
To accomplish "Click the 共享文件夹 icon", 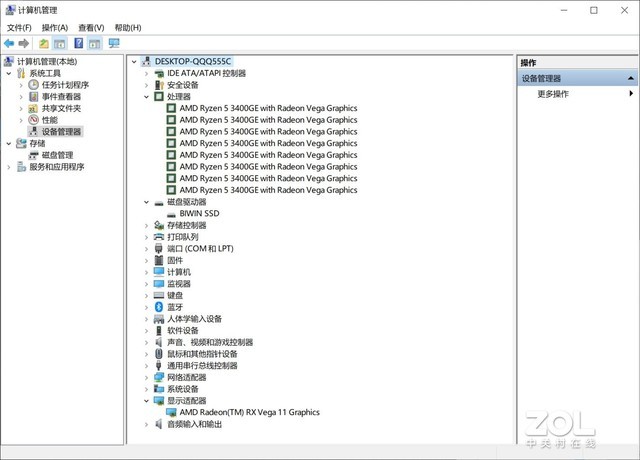I will pos(33,109).
